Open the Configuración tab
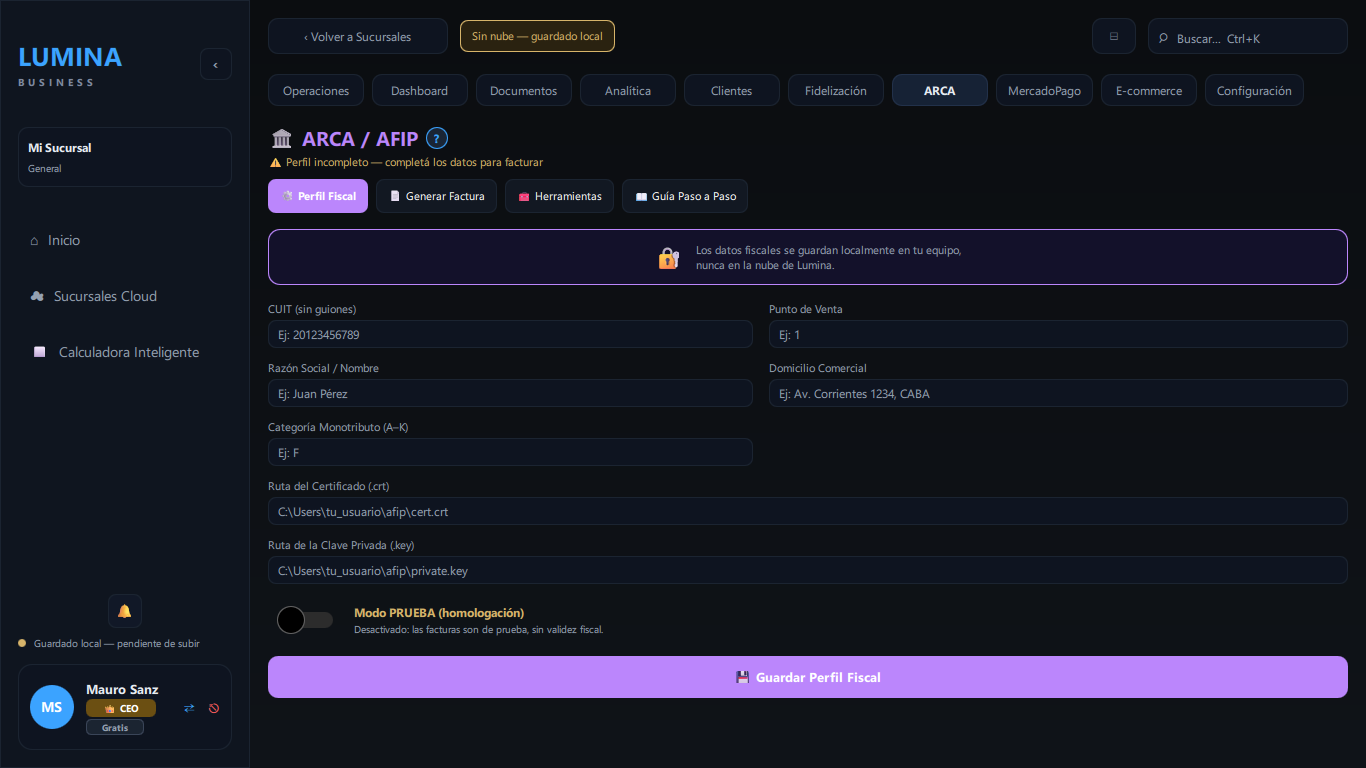 pyautogui.click(x=1254, y=90)
